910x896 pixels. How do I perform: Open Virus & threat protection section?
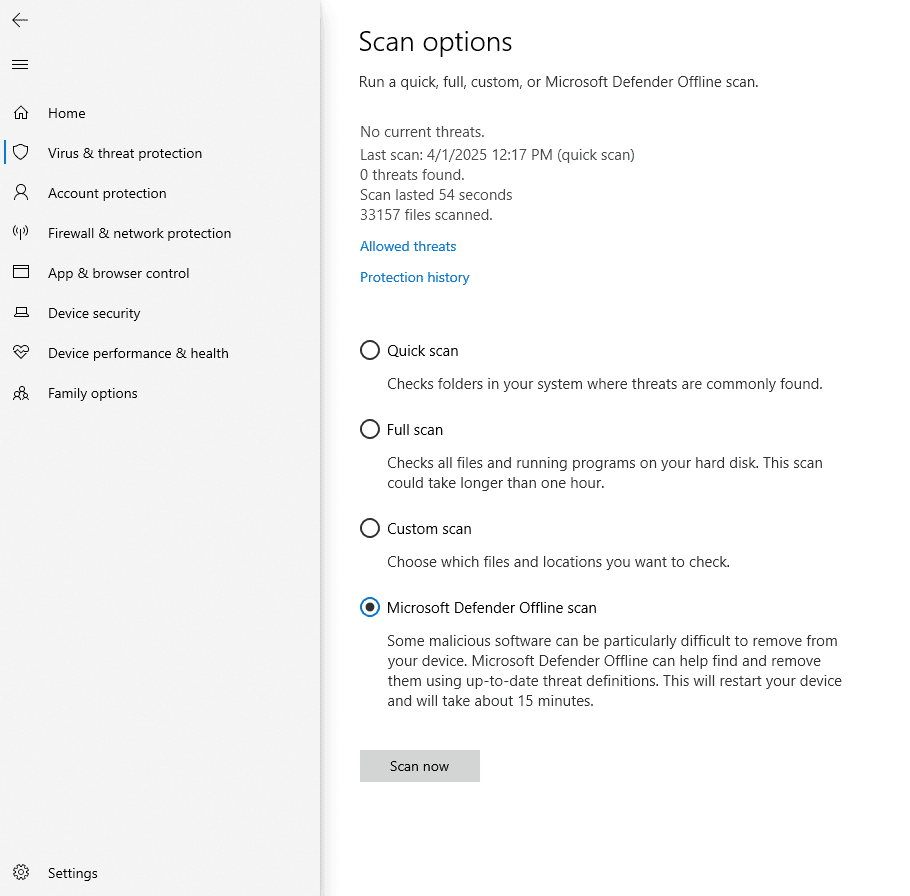click(125, 153)
